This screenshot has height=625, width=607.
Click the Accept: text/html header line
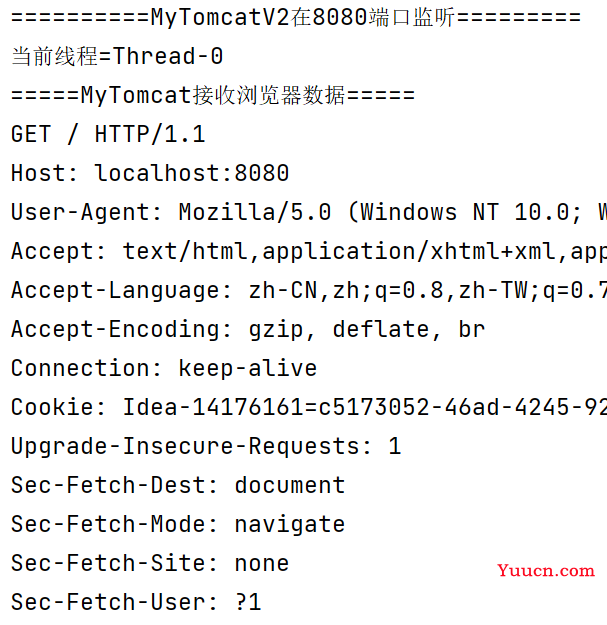click(x=309, y=252)
